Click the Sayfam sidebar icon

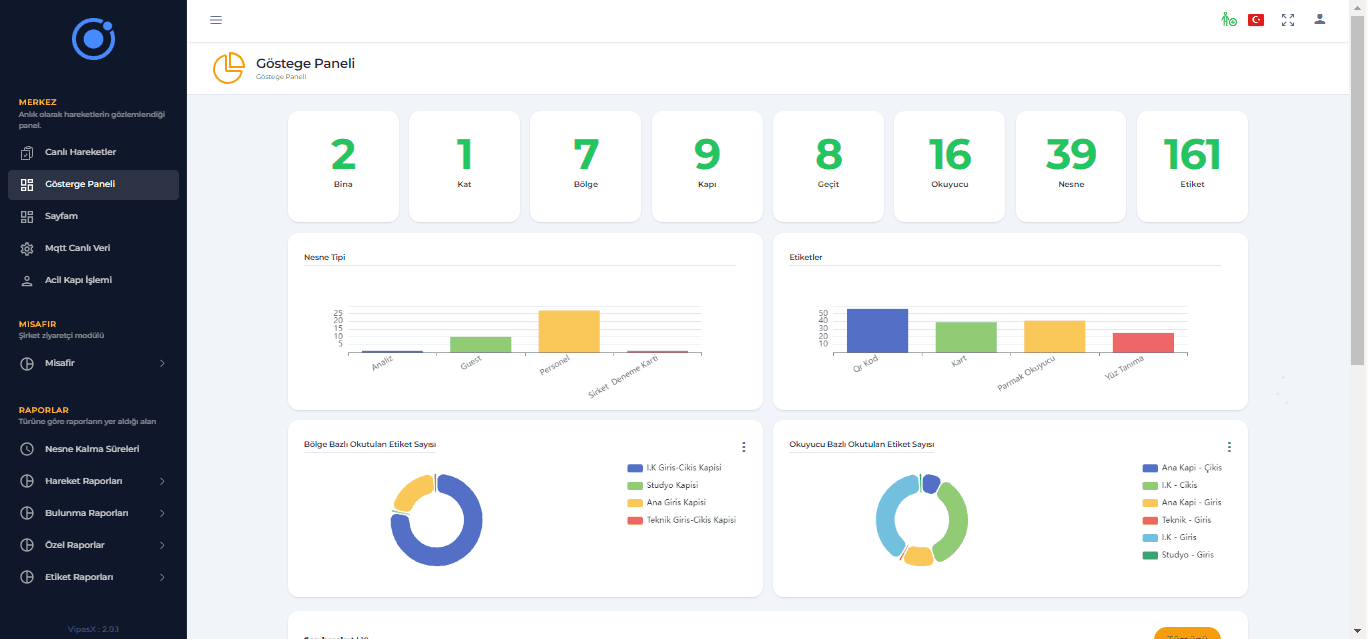point(27,216)
